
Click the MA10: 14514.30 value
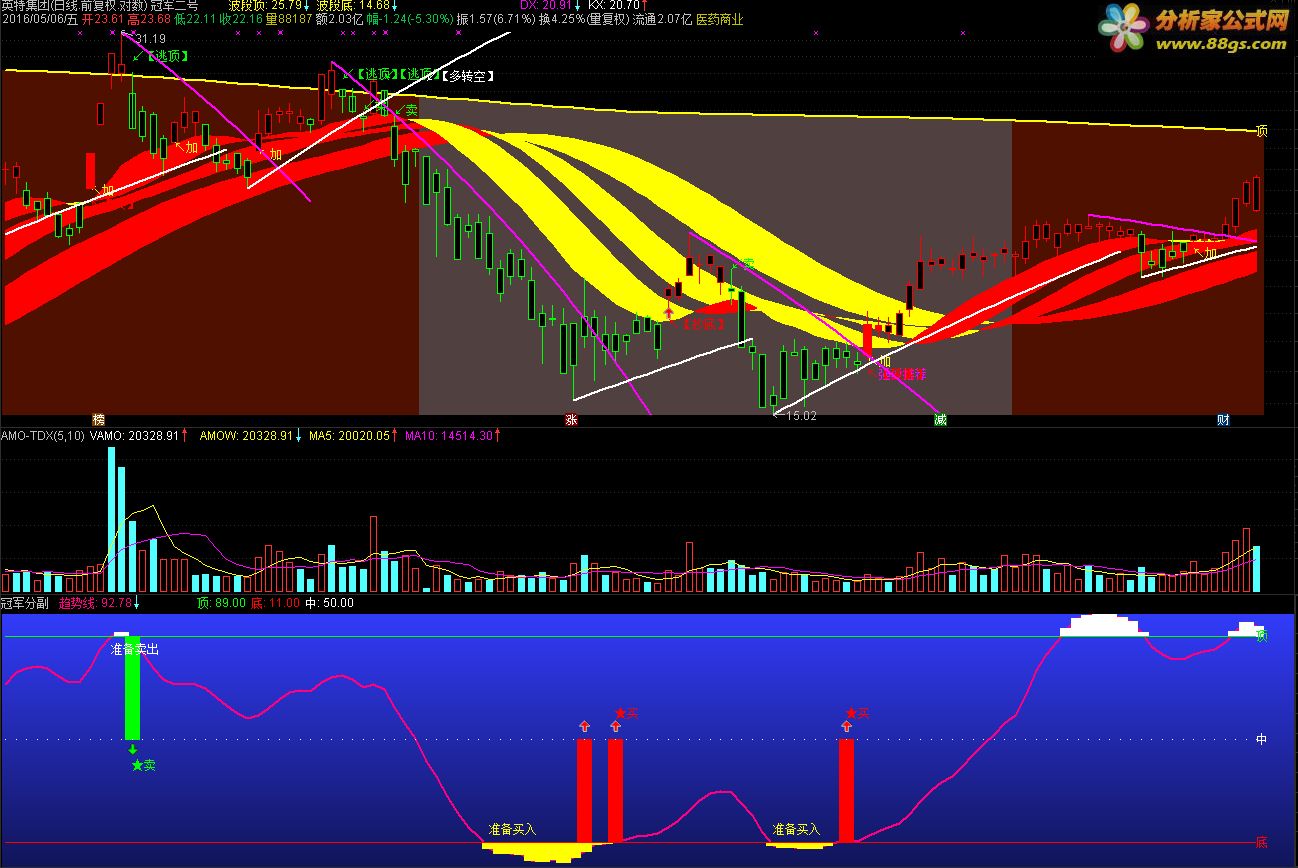pos(449,436)
